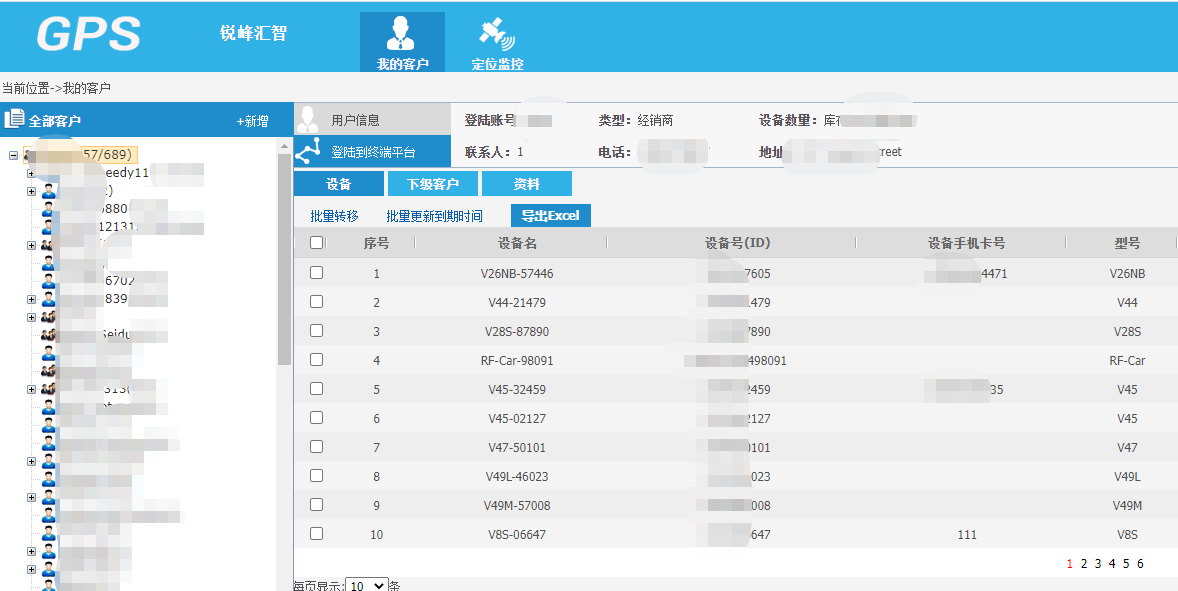This screenshot has width=1178, height=591.
Task: Click the 登陆到终端平台 share icon
Action: [307, 152]
